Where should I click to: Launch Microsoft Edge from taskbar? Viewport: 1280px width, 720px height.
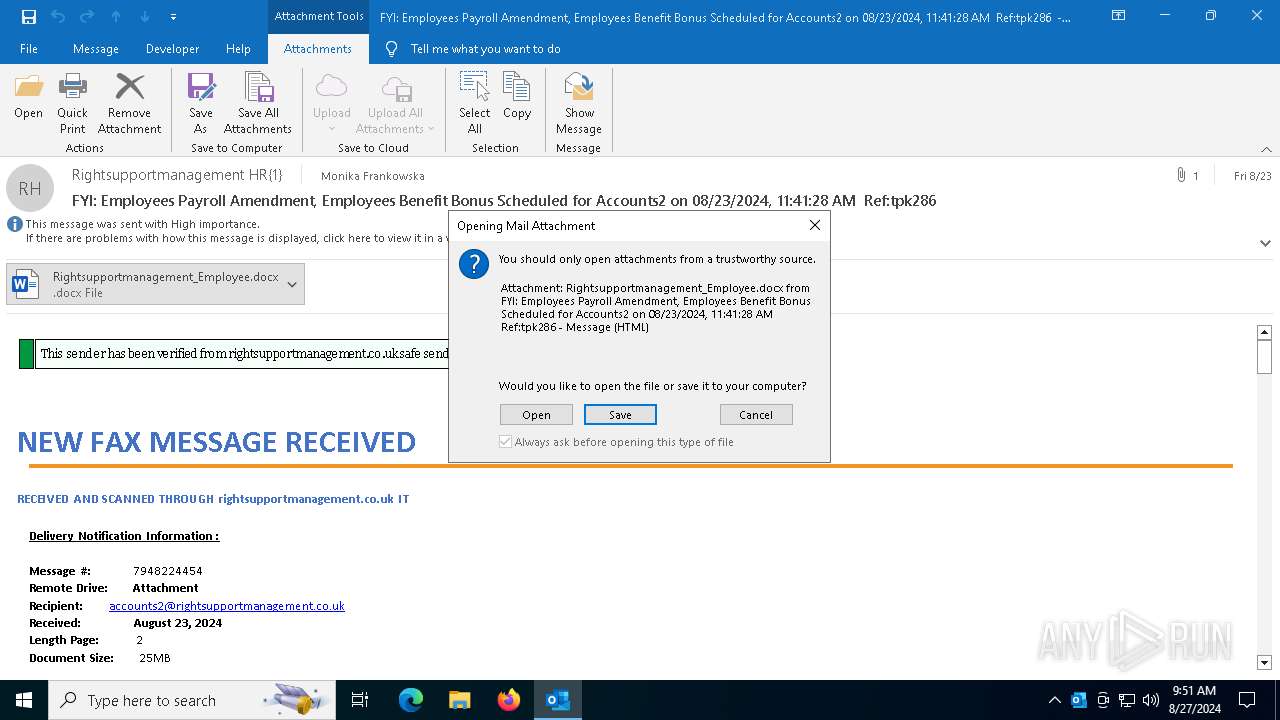[411, 700]
